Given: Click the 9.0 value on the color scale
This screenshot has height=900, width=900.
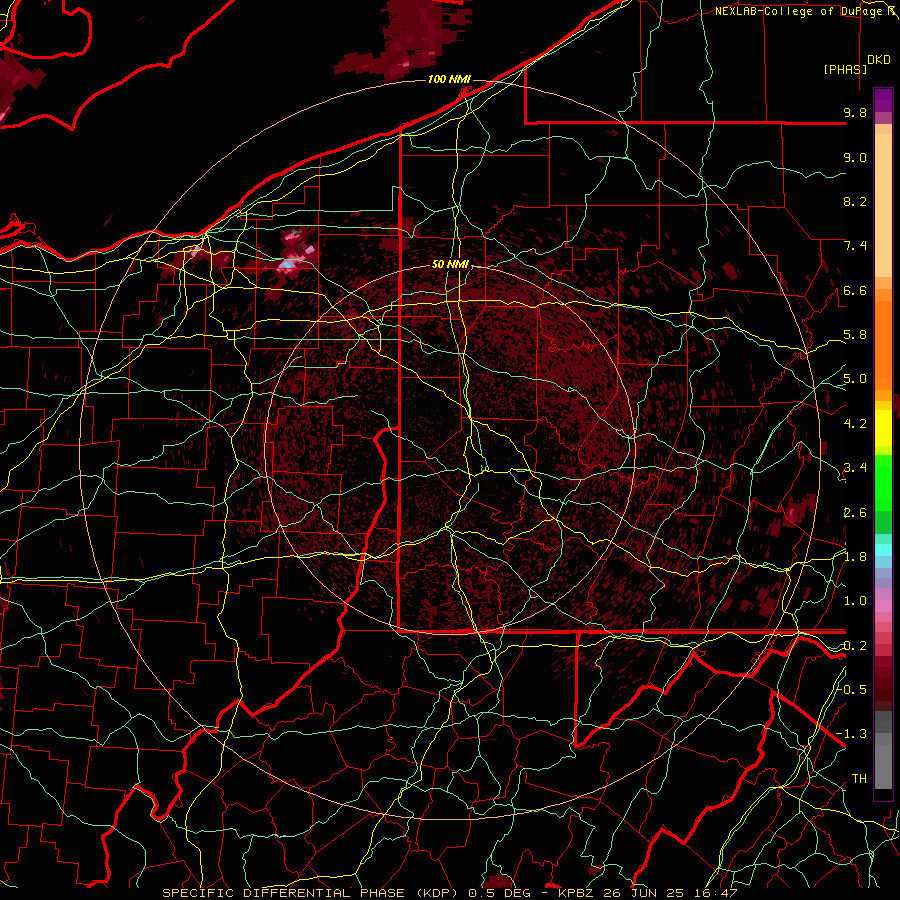Looking at the screenshot, I should pyautogui.click(x=855, y=158).
